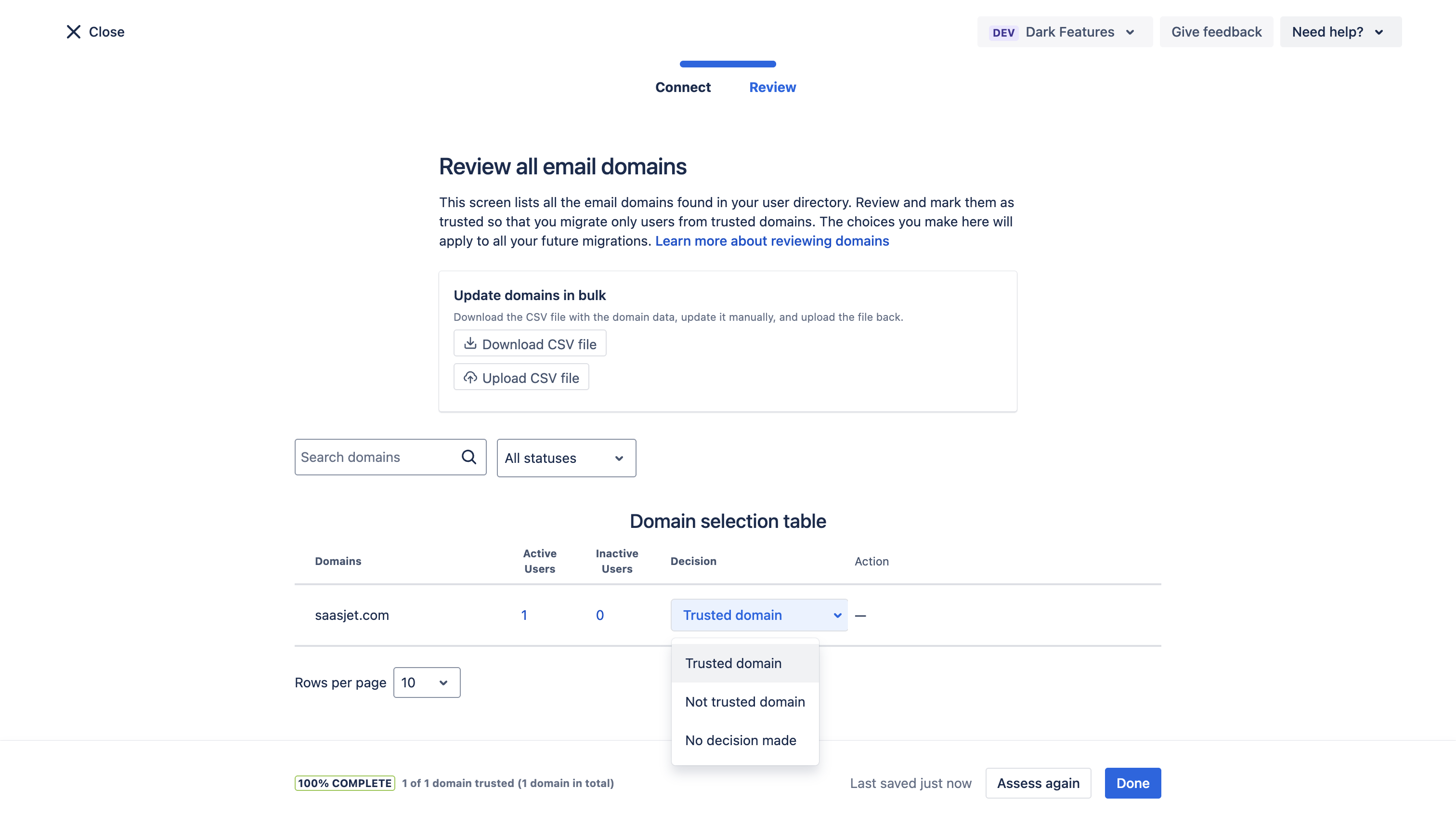Choose No decision made option
Screen dimensions: 1456x814
pyautogui.click(x=741, y=740)
